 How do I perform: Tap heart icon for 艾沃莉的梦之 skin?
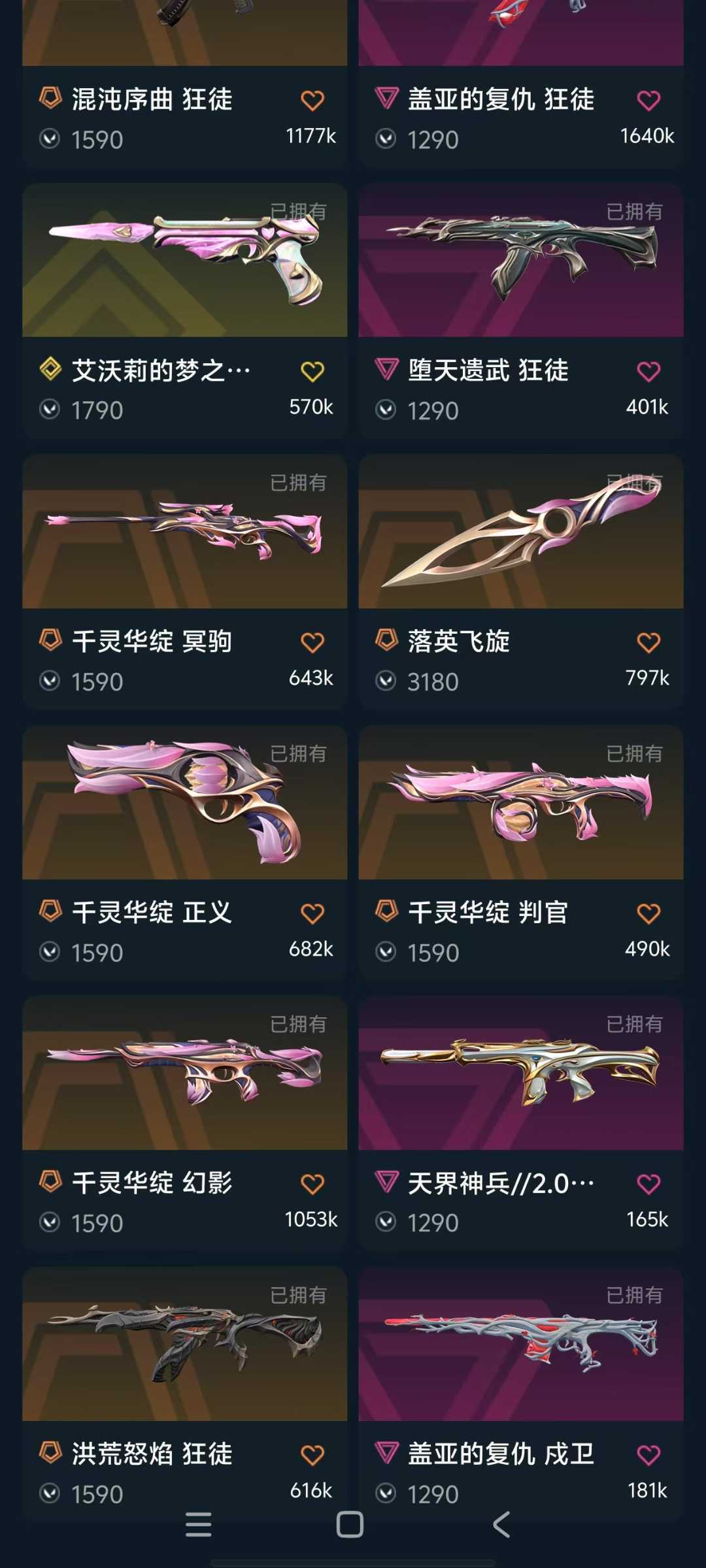(312, 372)
